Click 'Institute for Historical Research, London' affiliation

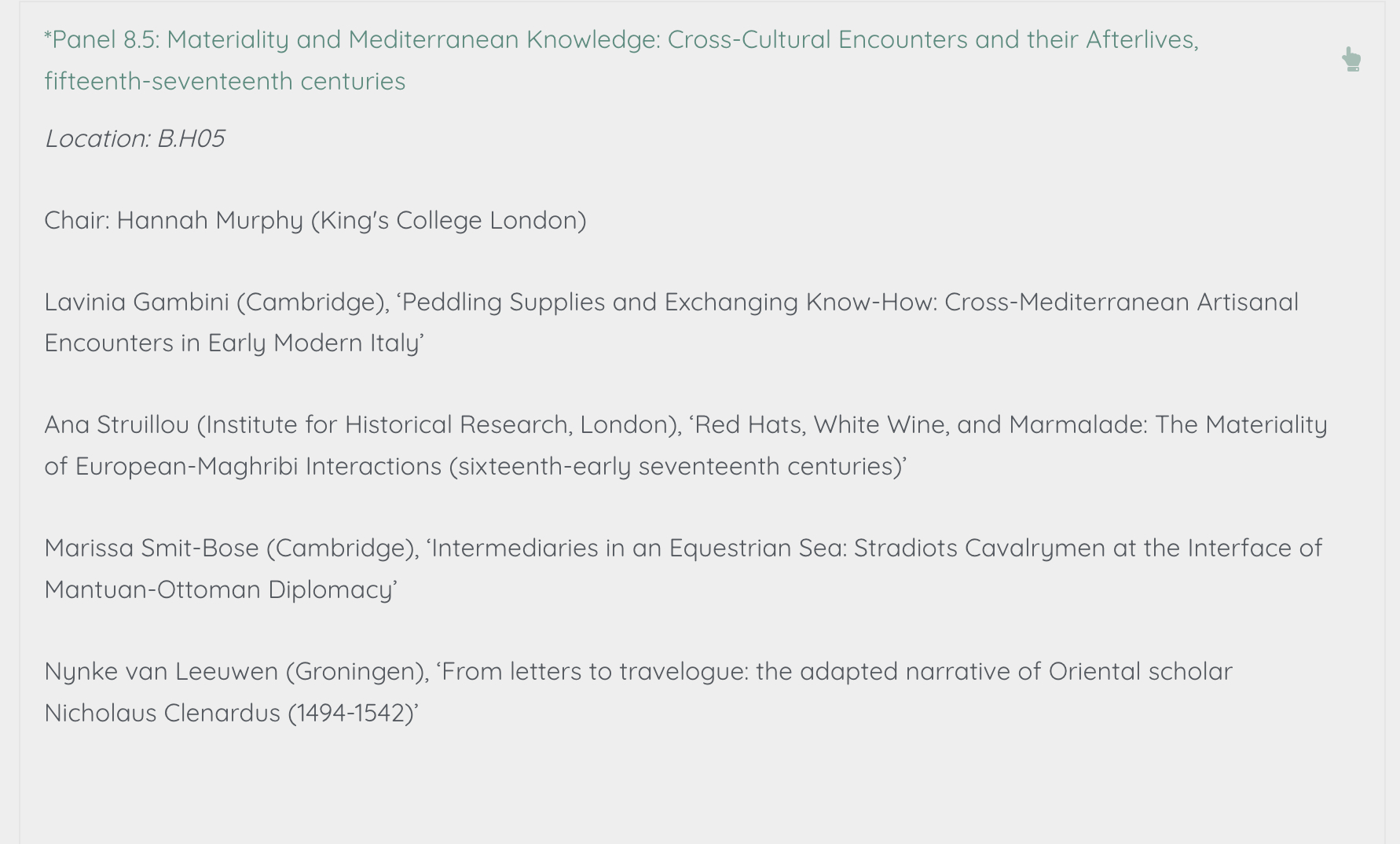point(436,424)
